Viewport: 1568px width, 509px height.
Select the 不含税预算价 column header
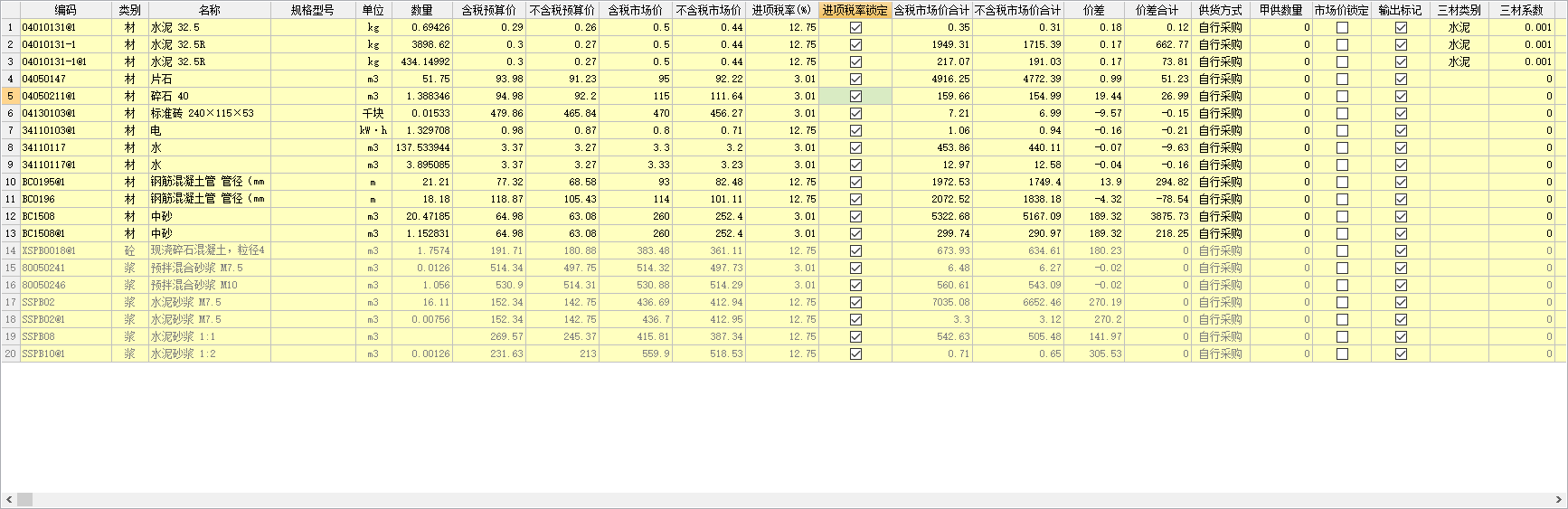(562, 10)
